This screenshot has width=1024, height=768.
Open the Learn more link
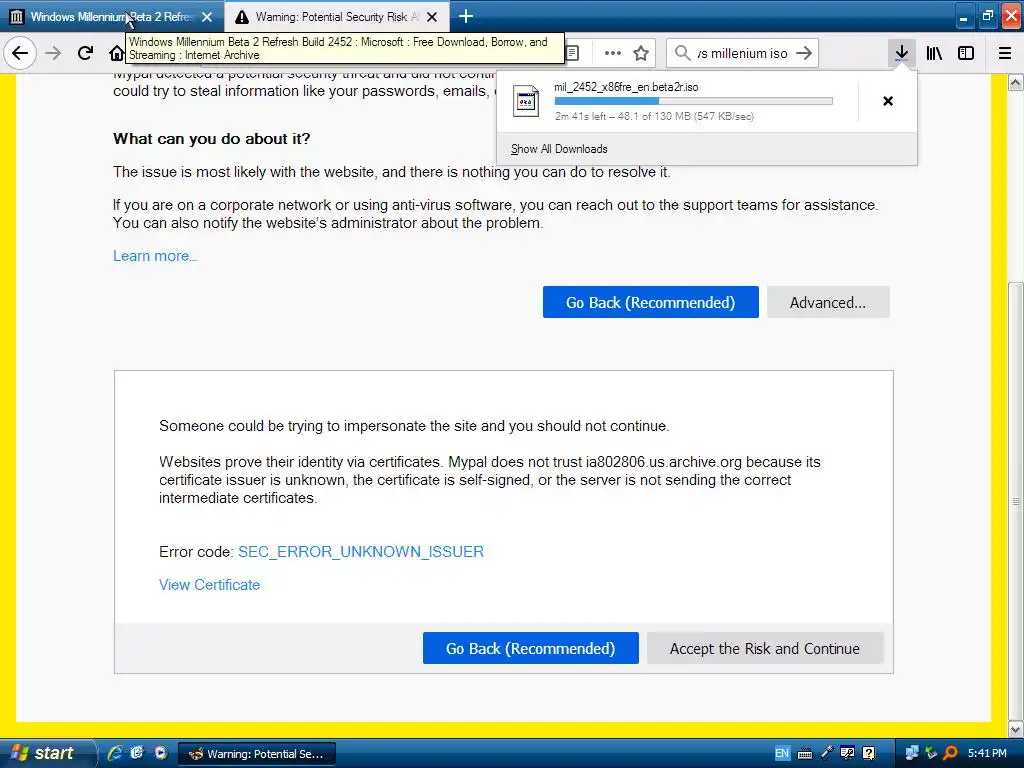pyautogui.click(x=155, y=256)
